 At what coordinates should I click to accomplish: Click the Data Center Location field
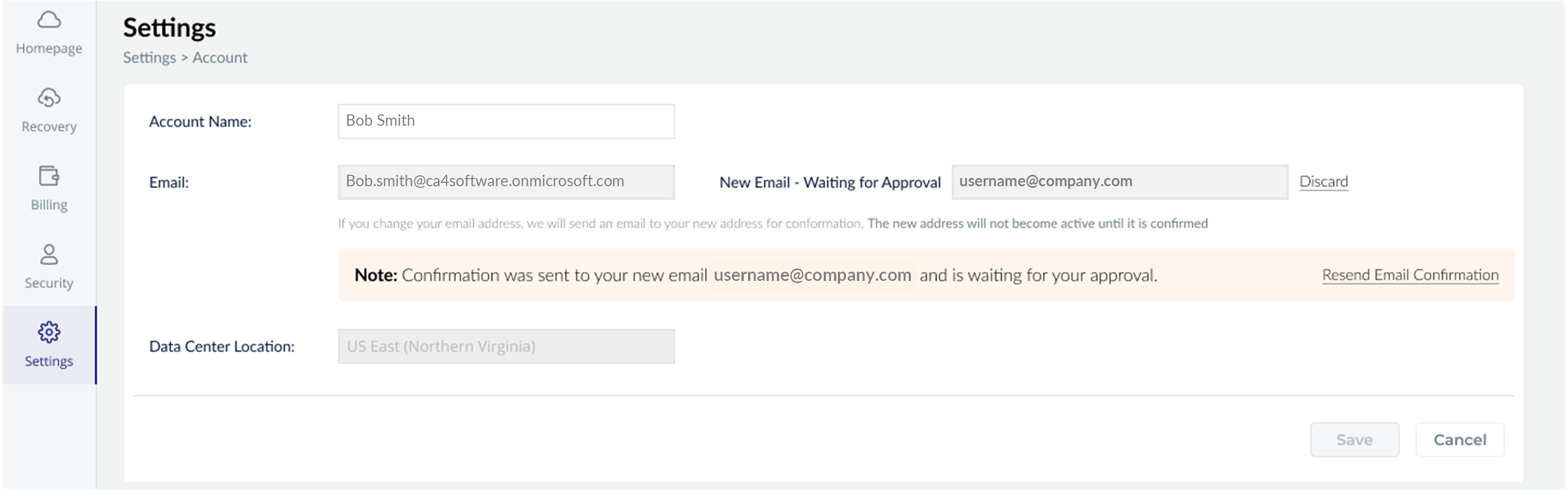pyautogui.click(x=506, y=346)
